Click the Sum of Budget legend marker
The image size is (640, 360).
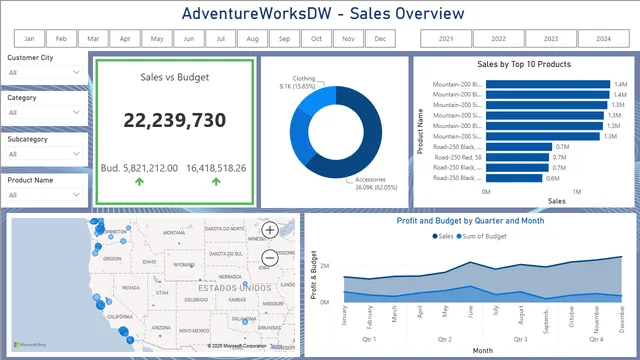pyautogui.click(x=459, y=236)
